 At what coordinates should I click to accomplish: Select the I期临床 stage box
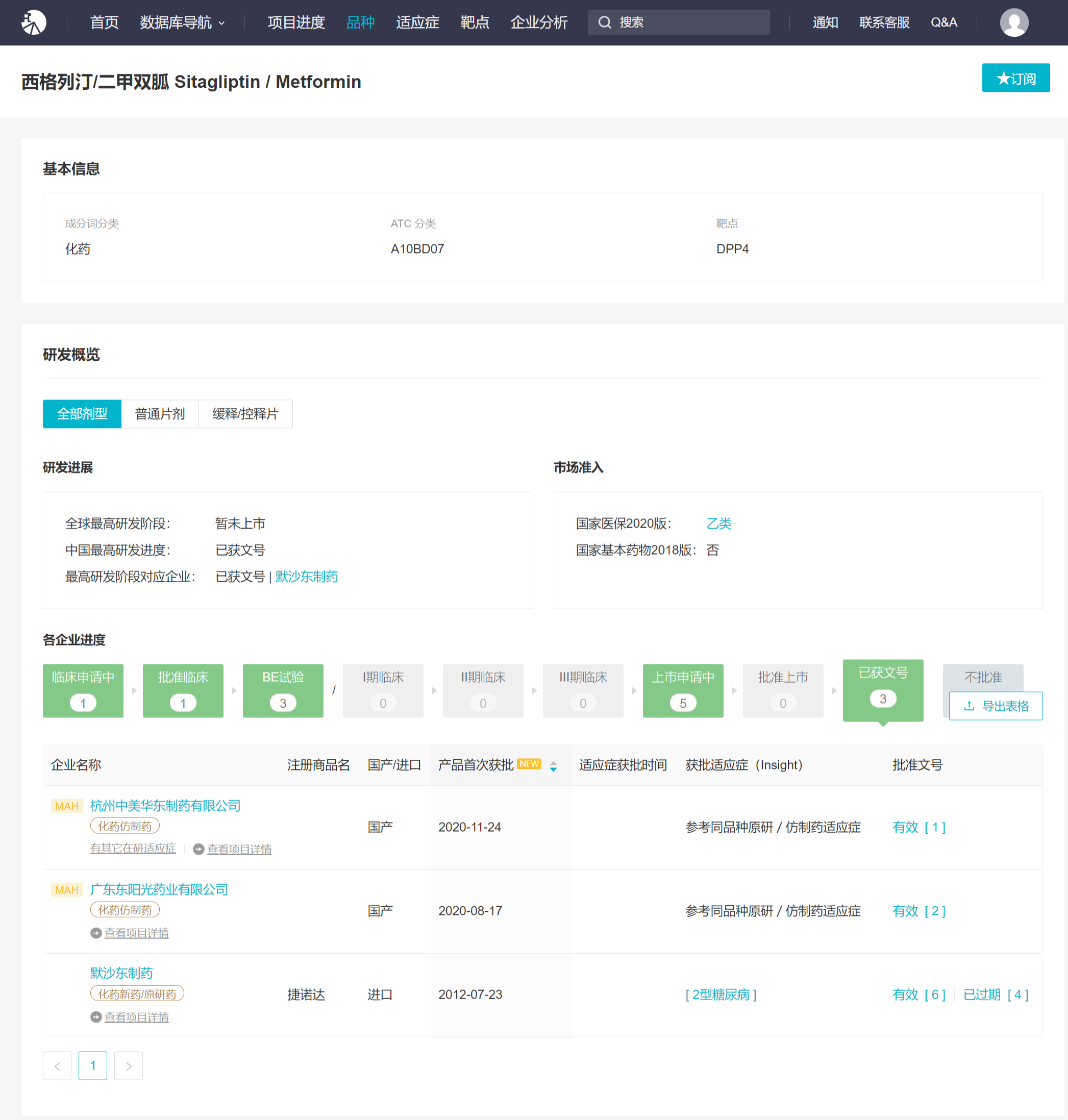pos(383,690)
